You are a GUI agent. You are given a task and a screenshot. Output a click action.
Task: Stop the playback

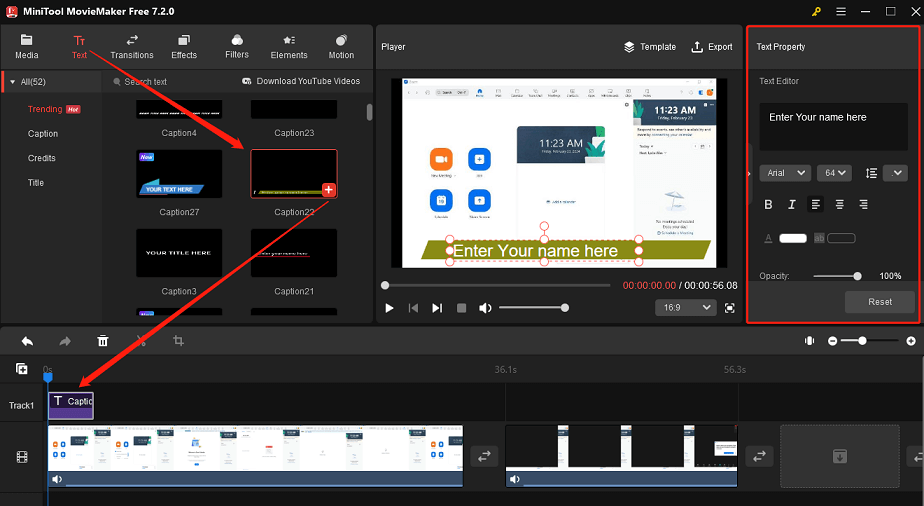tap(461, 308)
